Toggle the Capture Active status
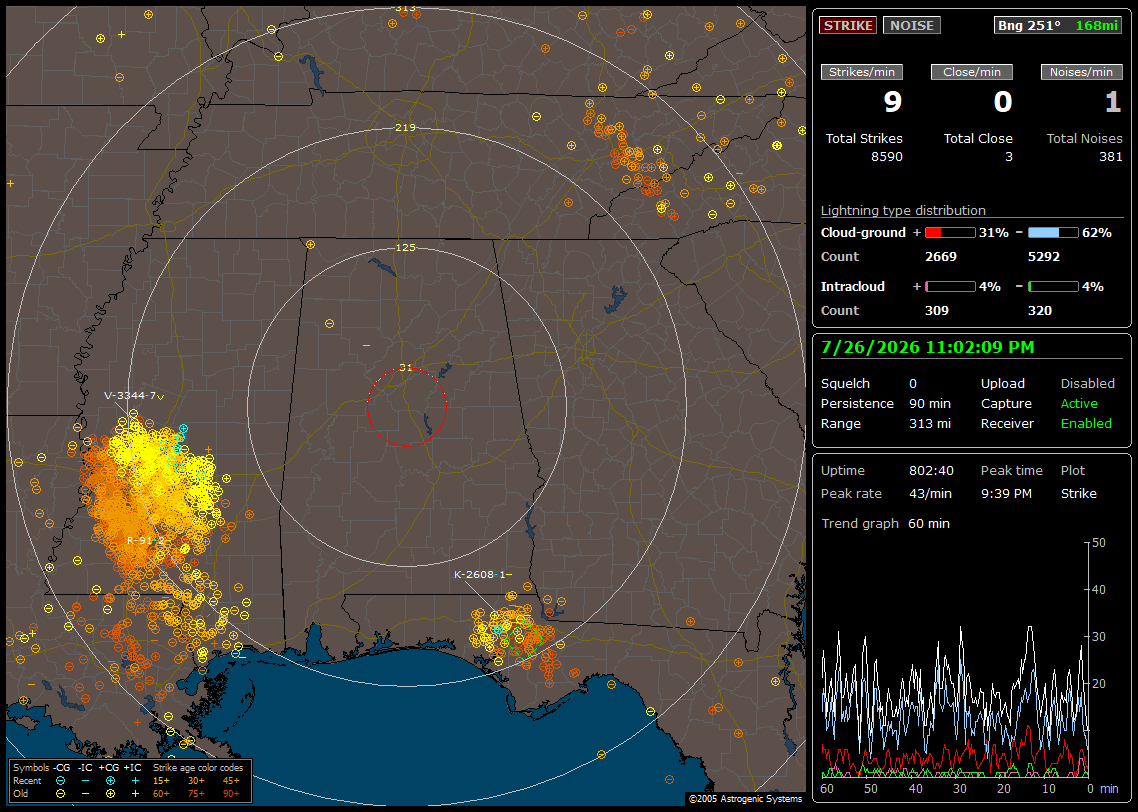This screenshot has width=1138, height=812. tap(1078, 403)
